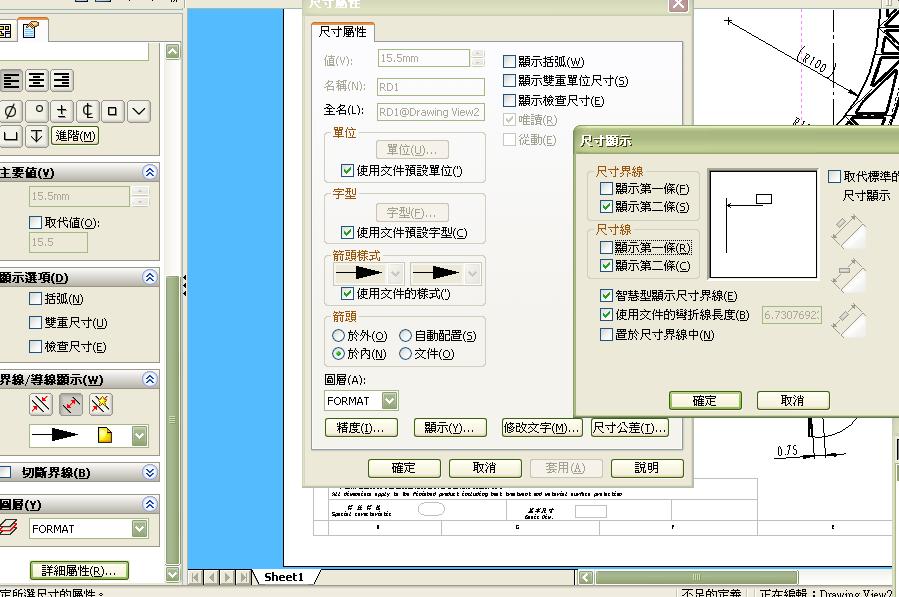Select third dimension display style preview
Screen dimensions: 899x597
point(848,320)
